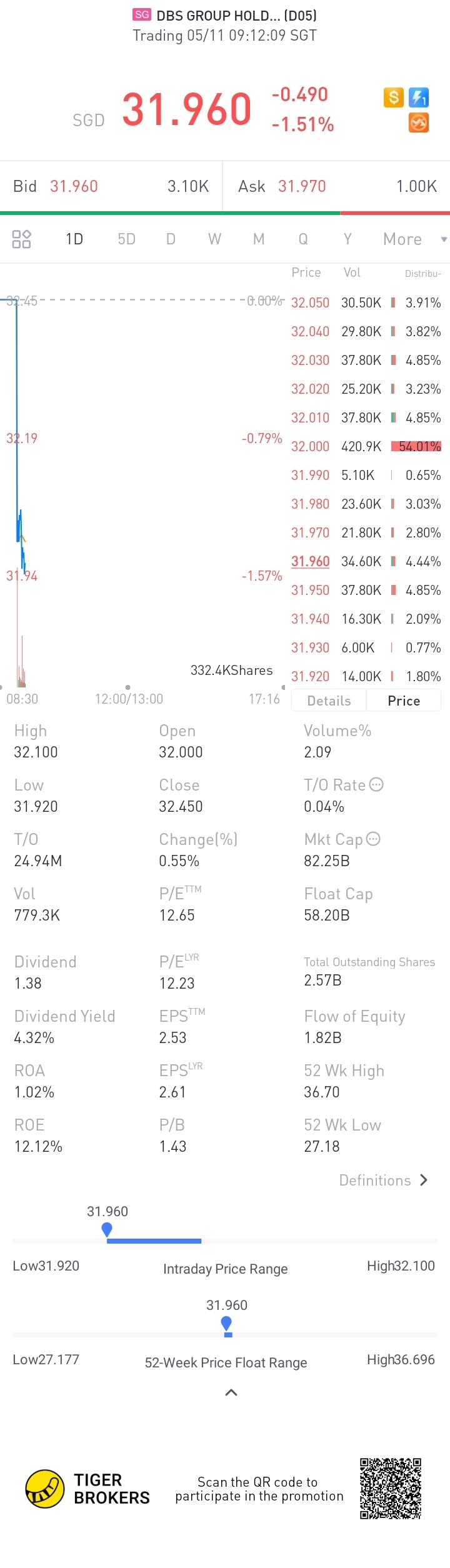Select the 32.000 price row
This screenshot has height=1568, width=450.
pyautogui.click(x=366, y=446)
